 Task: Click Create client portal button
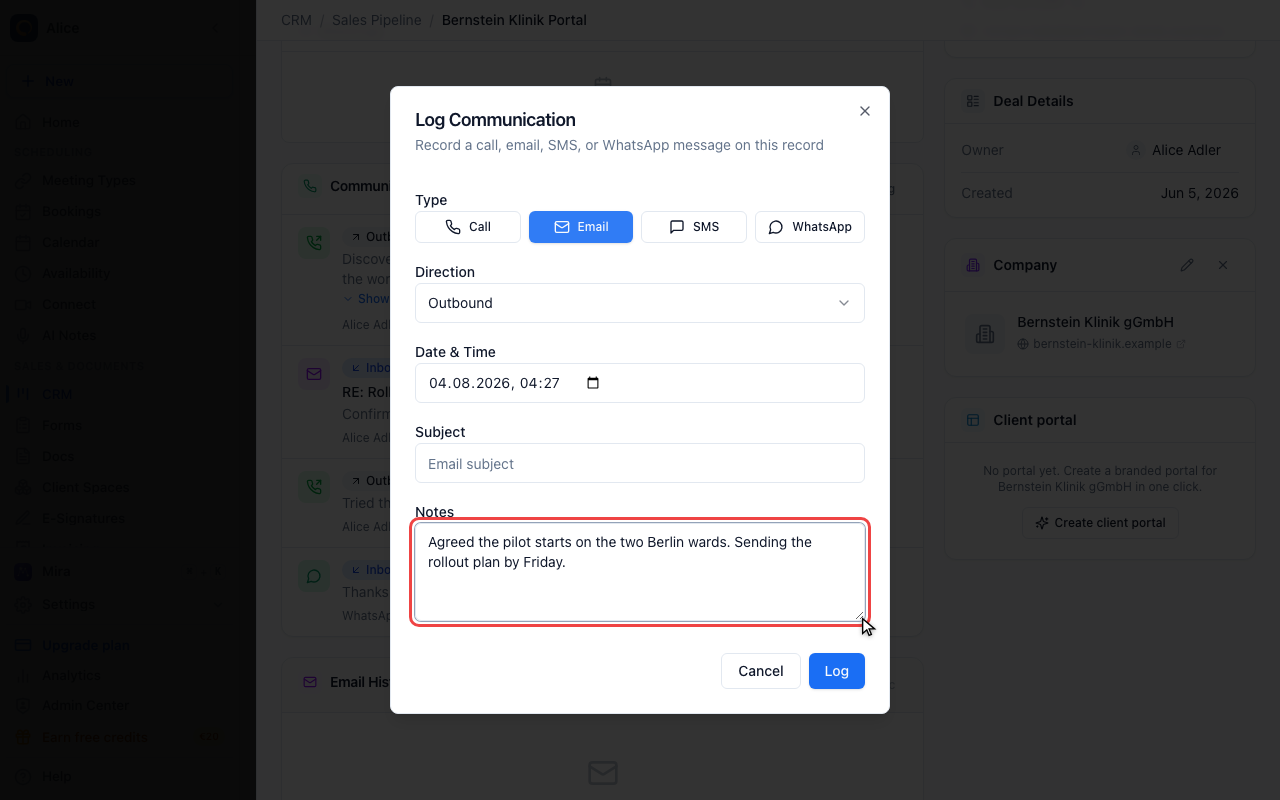[x=1101, y=523]
